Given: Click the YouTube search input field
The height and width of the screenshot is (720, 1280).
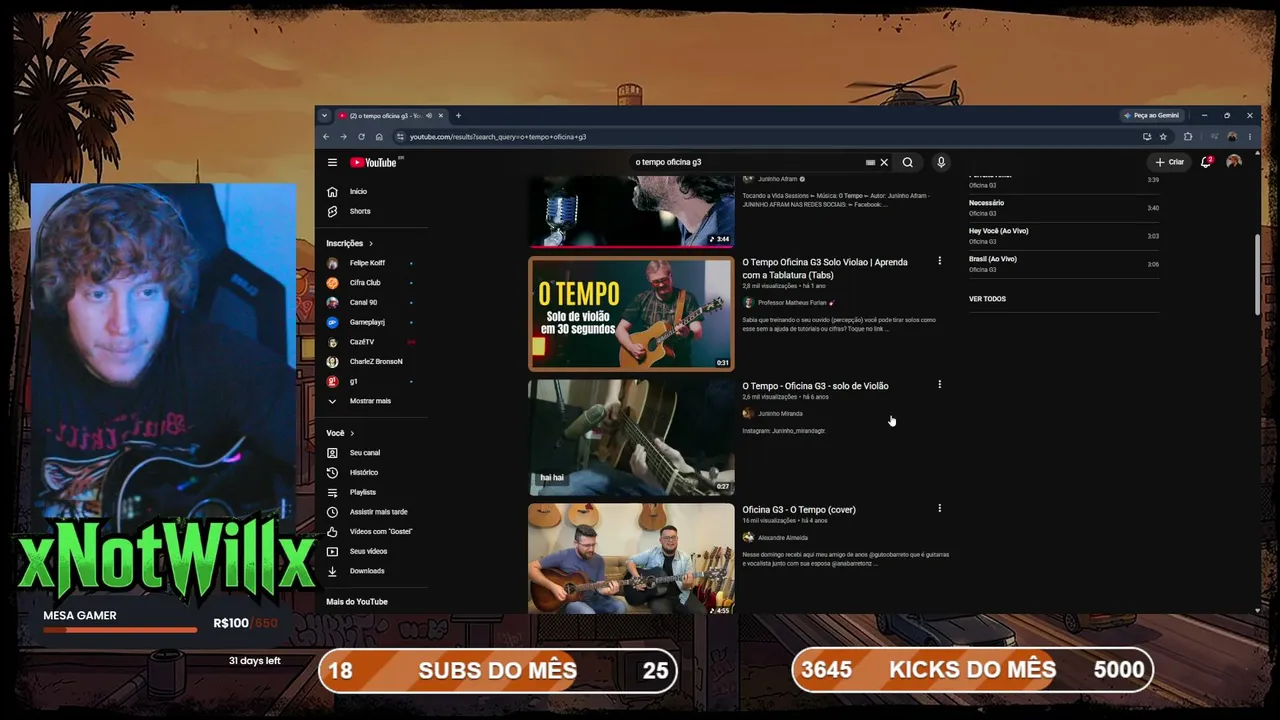Looking at the screenshot, I should click(750, 162).
